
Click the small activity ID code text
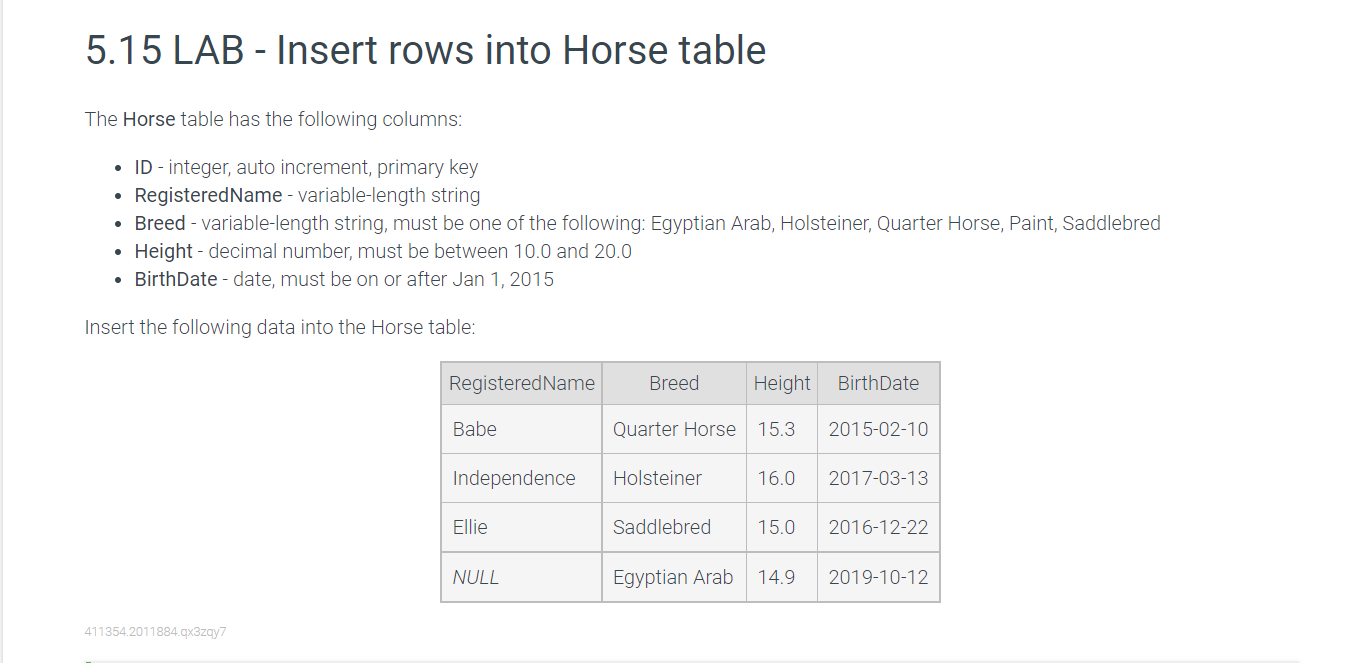156,631
